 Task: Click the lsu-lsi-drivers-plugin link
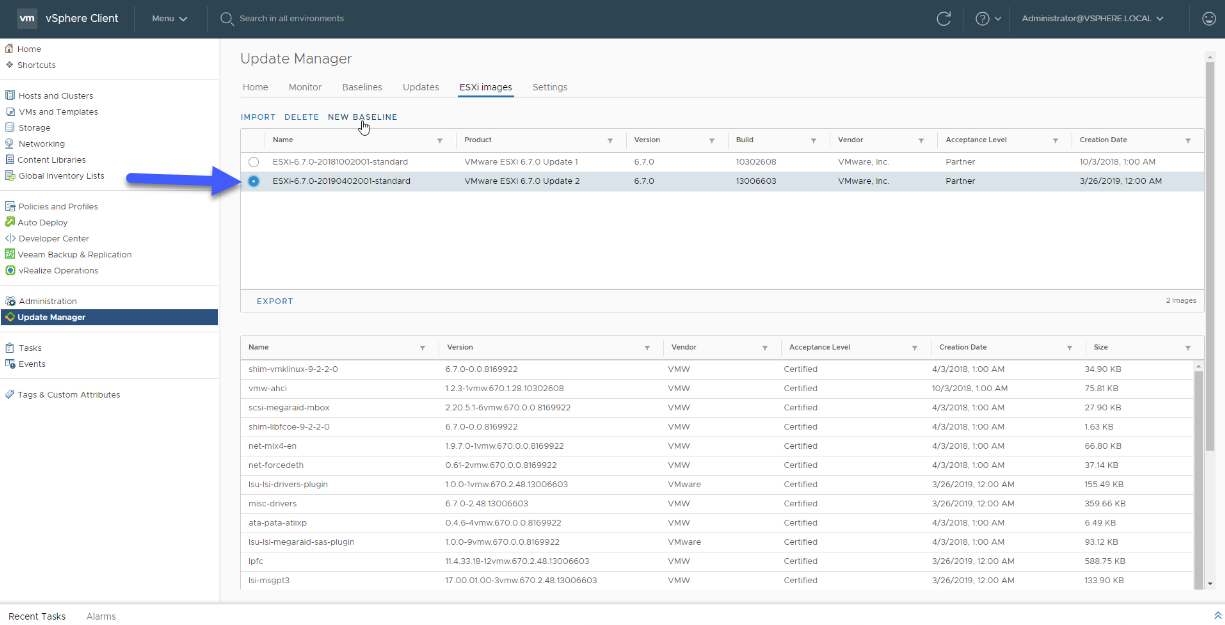click(x=288, y=484)
